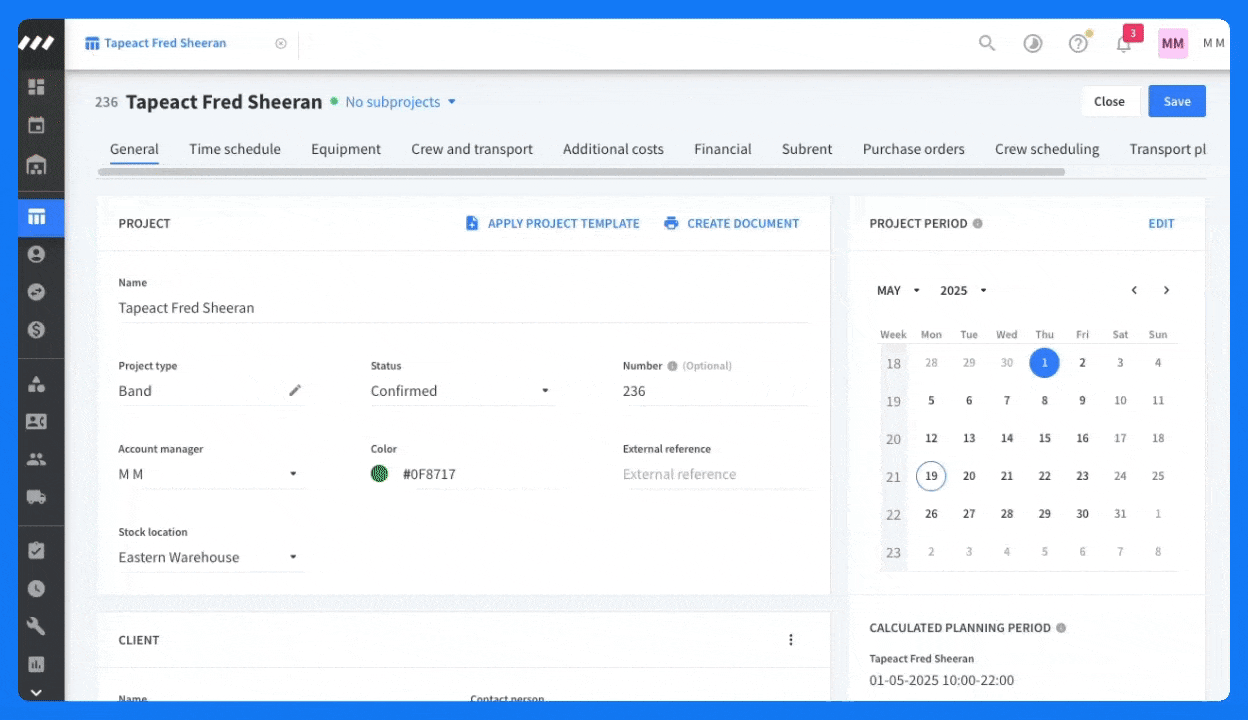Switch to the Time schedule tab

(235, 149)
